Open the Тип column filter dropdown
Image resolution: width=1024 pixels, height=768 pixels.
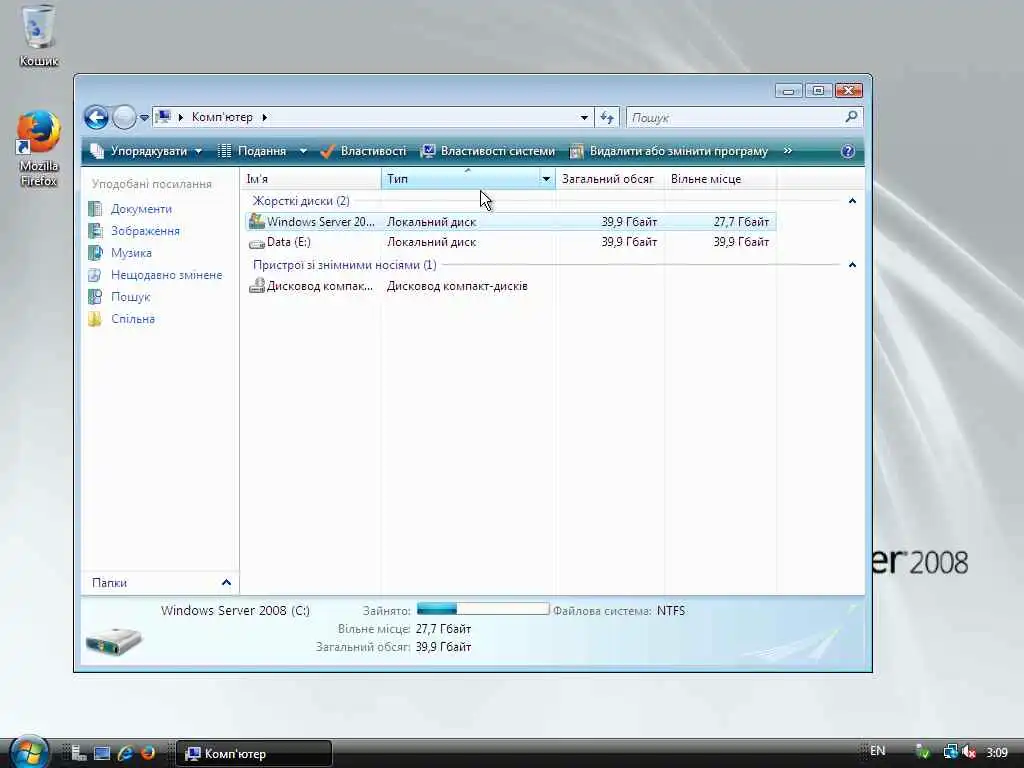click(x=546, y=179)
